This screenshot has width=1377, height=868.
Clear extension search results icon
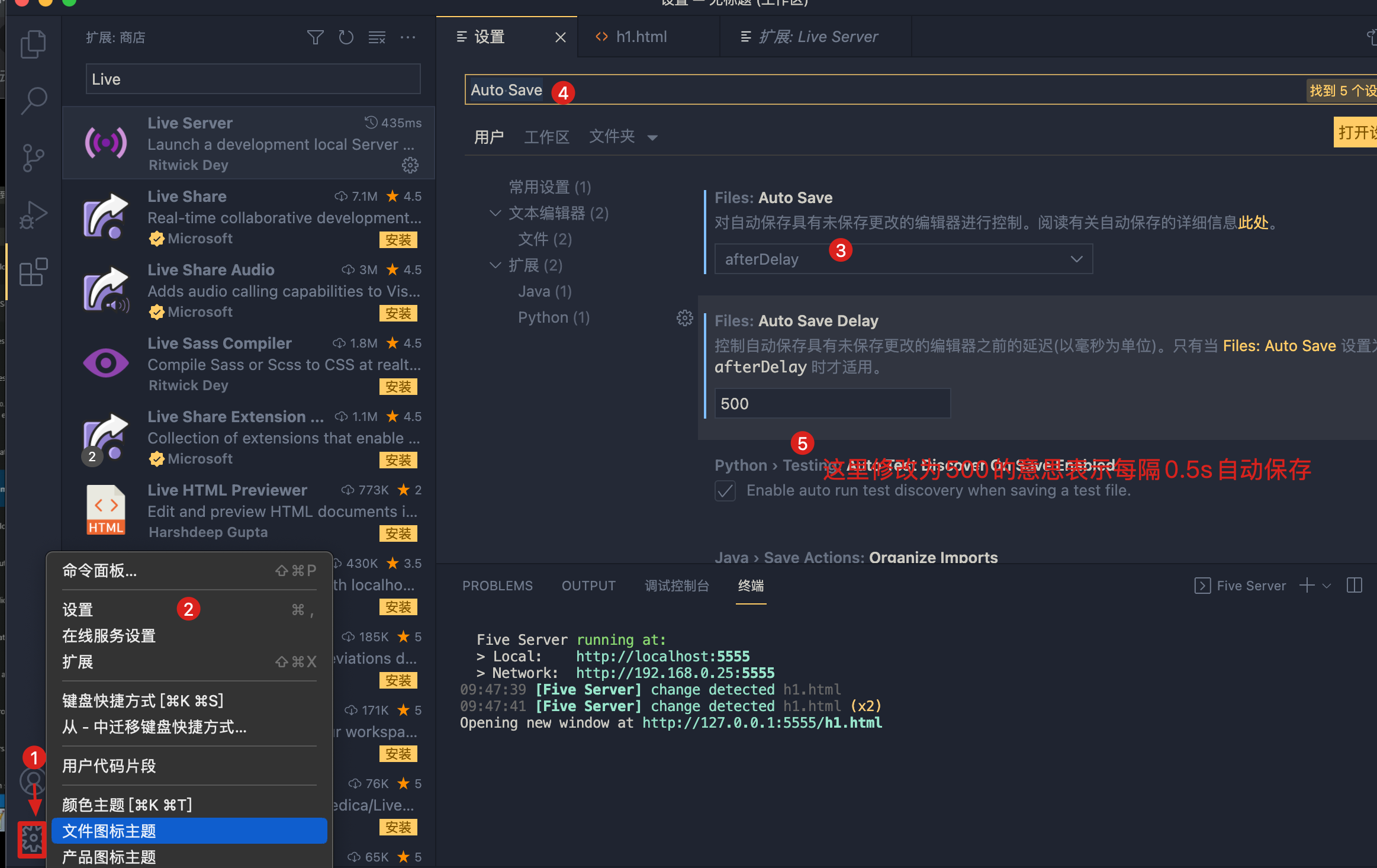(377, 37)
